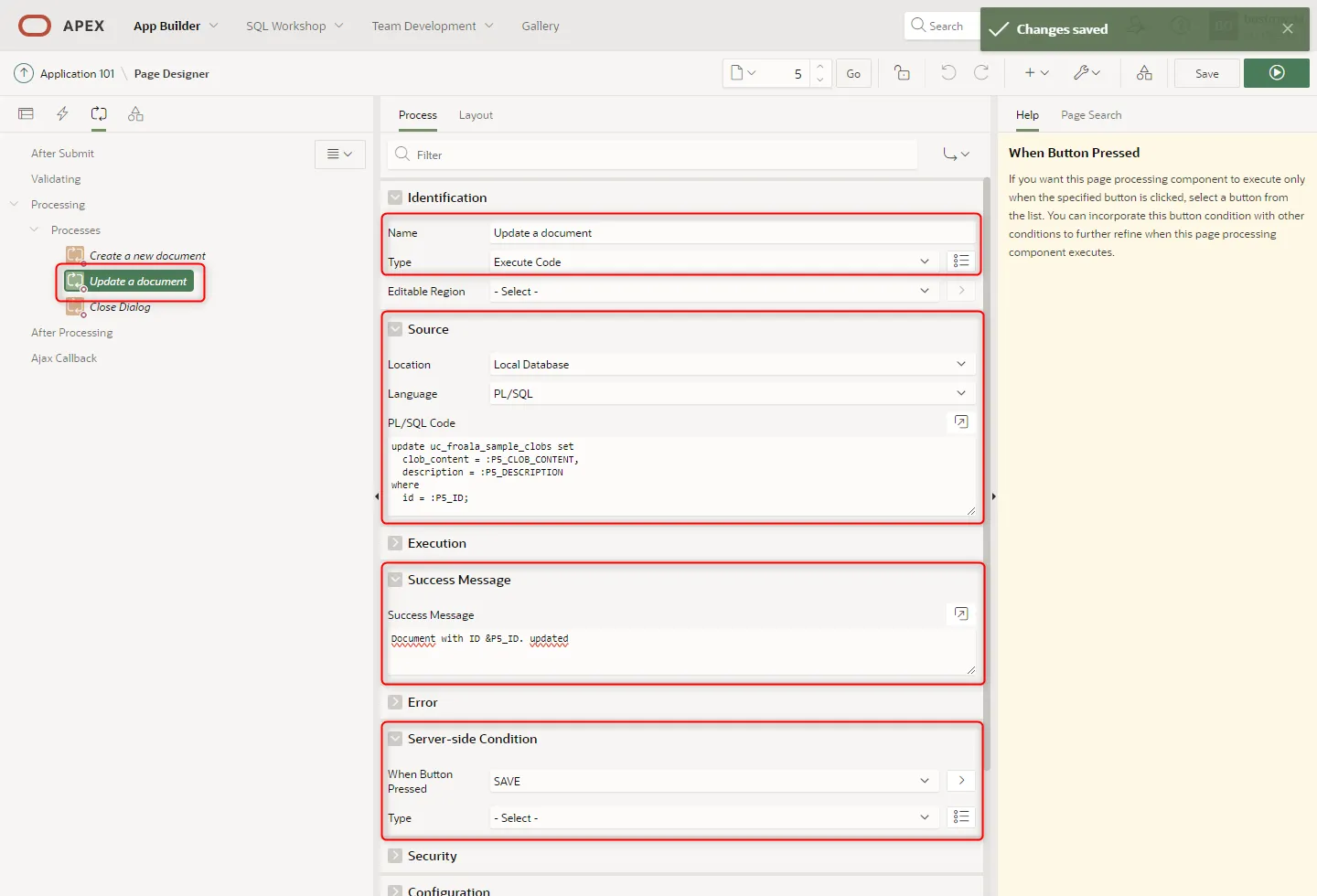Select the Close Dialog process in tree
The image size is (1317, 896).
(120, 307)
